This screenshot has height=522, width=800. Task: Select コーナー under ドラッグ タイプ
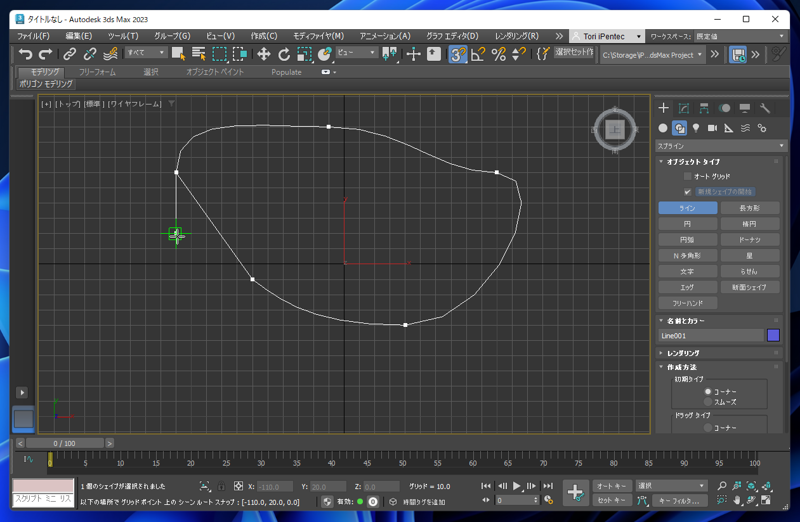[708, 428]
